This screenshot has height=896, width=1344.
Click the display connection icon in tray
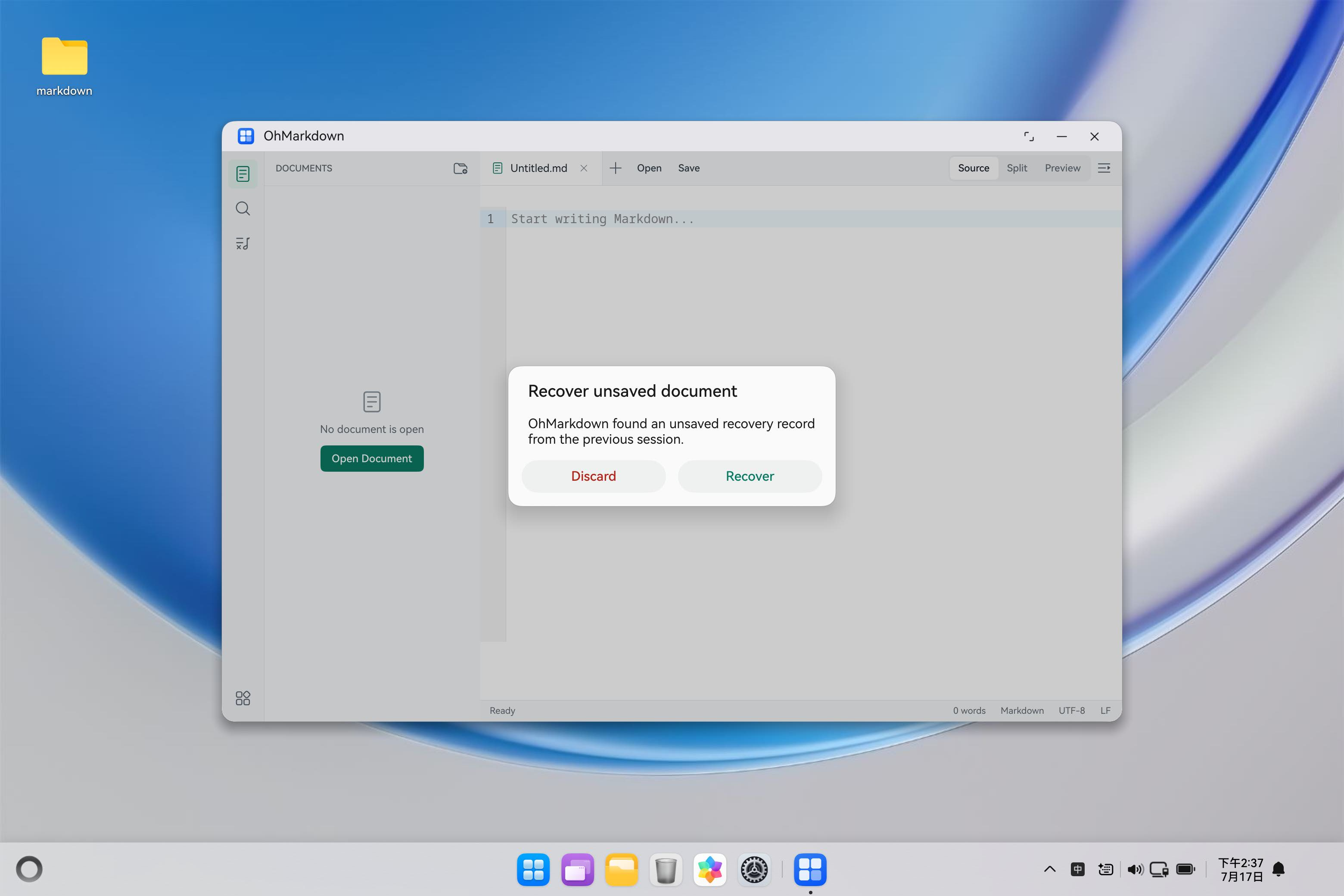click(x=1160, y=869)
